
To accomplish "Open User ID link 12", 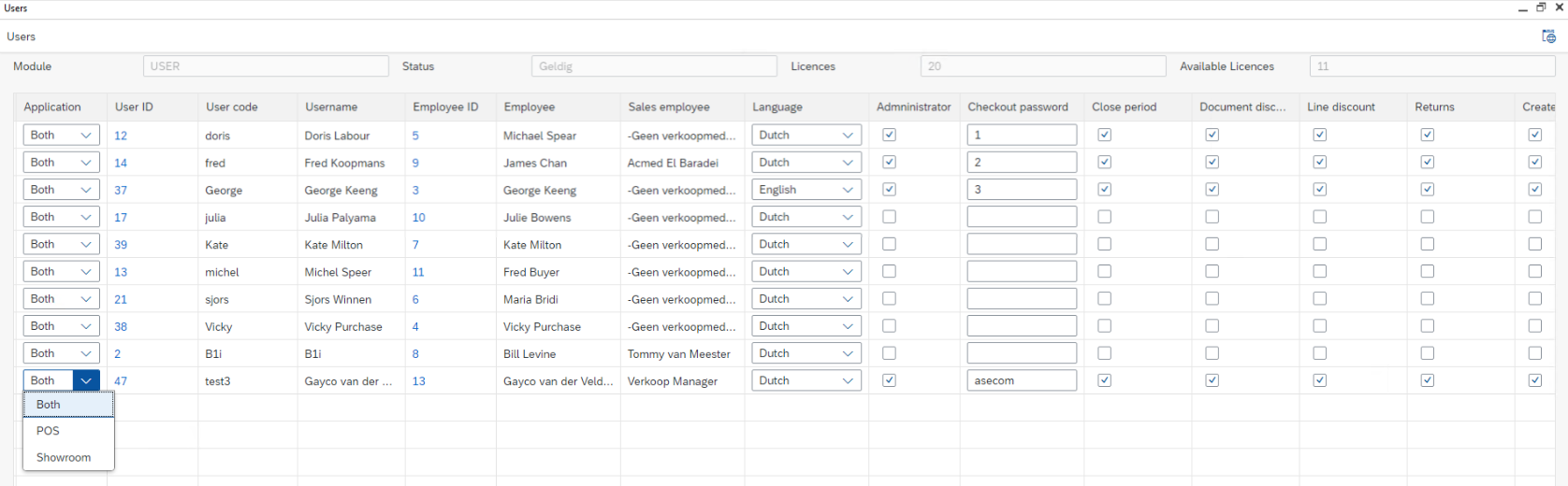I will pyautogui.click(x=121, y=136).
